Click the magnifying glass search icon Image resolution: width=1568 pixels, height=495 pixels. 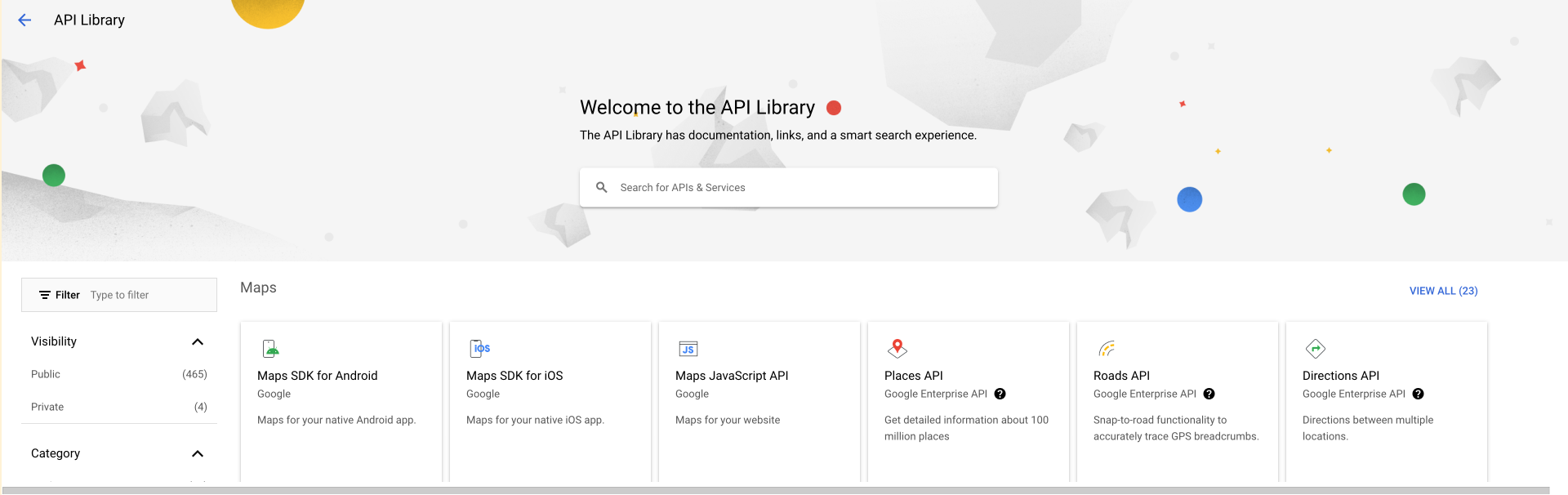pyautogui.click(x=602, y=187)
